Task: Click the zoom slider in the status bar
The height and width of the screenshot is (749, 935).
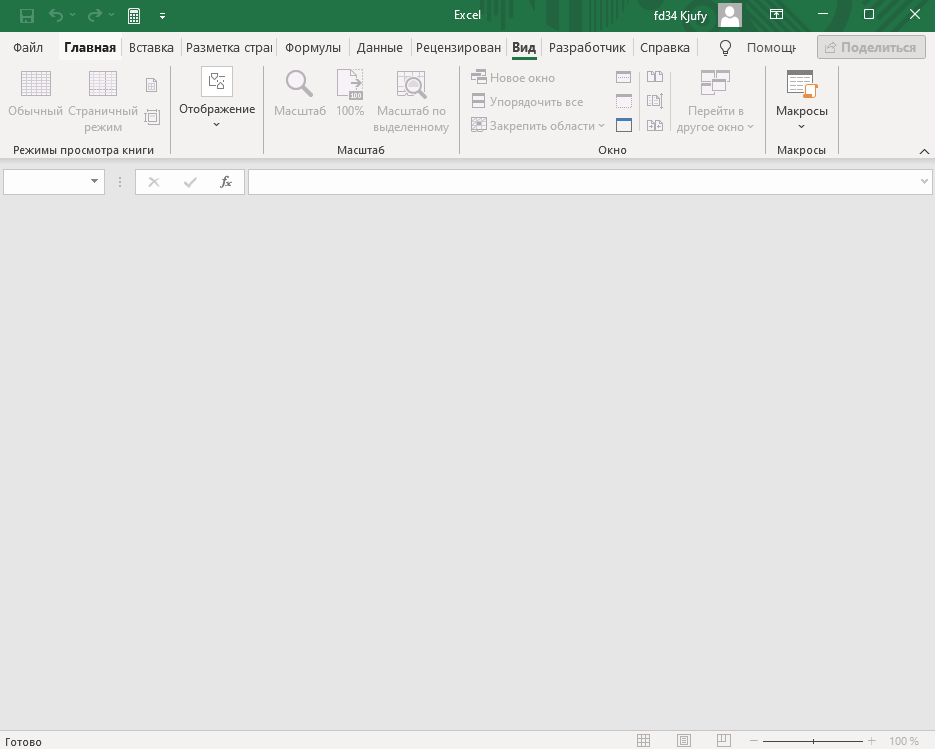Action: [x=813, y=741]
